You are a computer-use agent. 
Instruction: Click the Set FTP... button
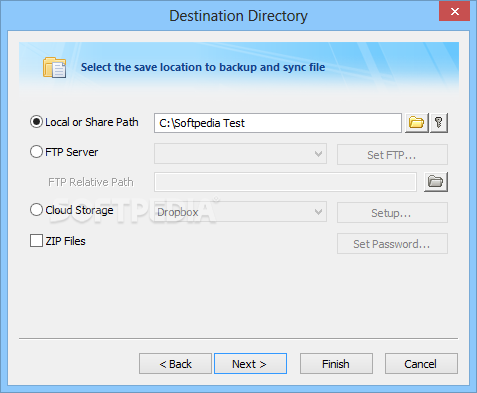pyautogui.click(x=392, y=155)
